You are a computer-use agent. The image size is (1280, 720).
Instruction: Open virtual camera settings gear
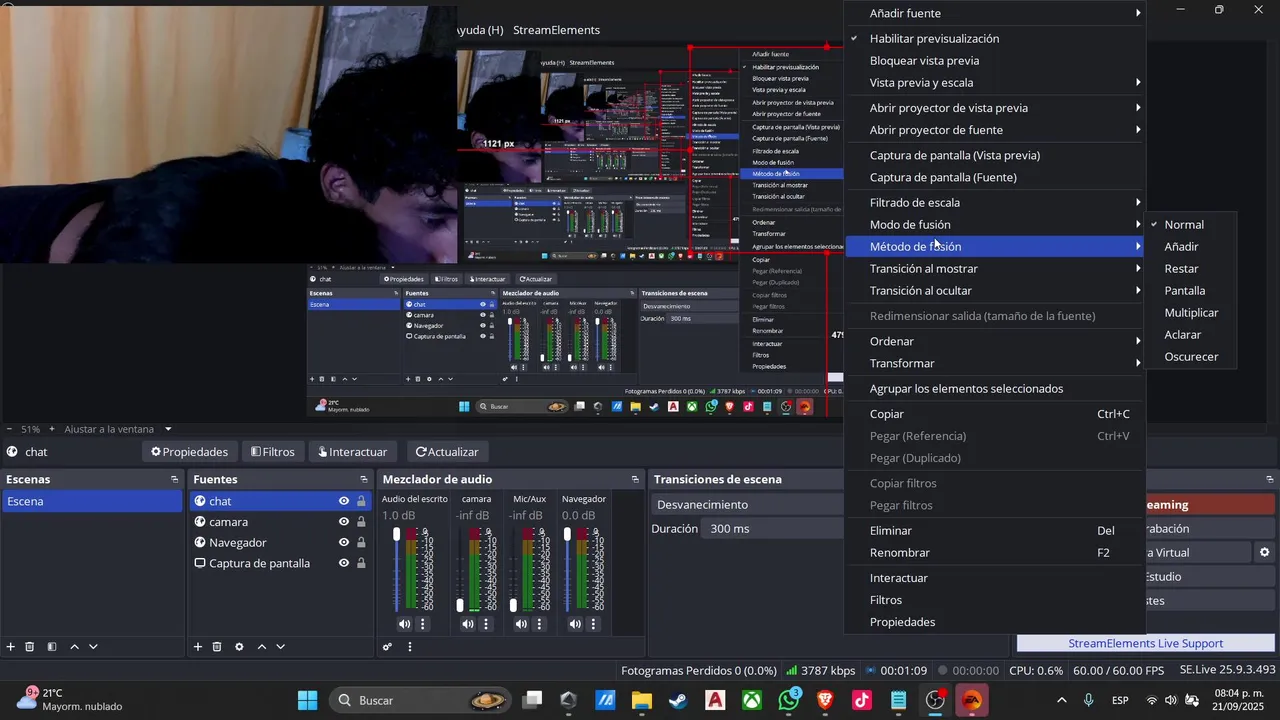point(1264,552)
